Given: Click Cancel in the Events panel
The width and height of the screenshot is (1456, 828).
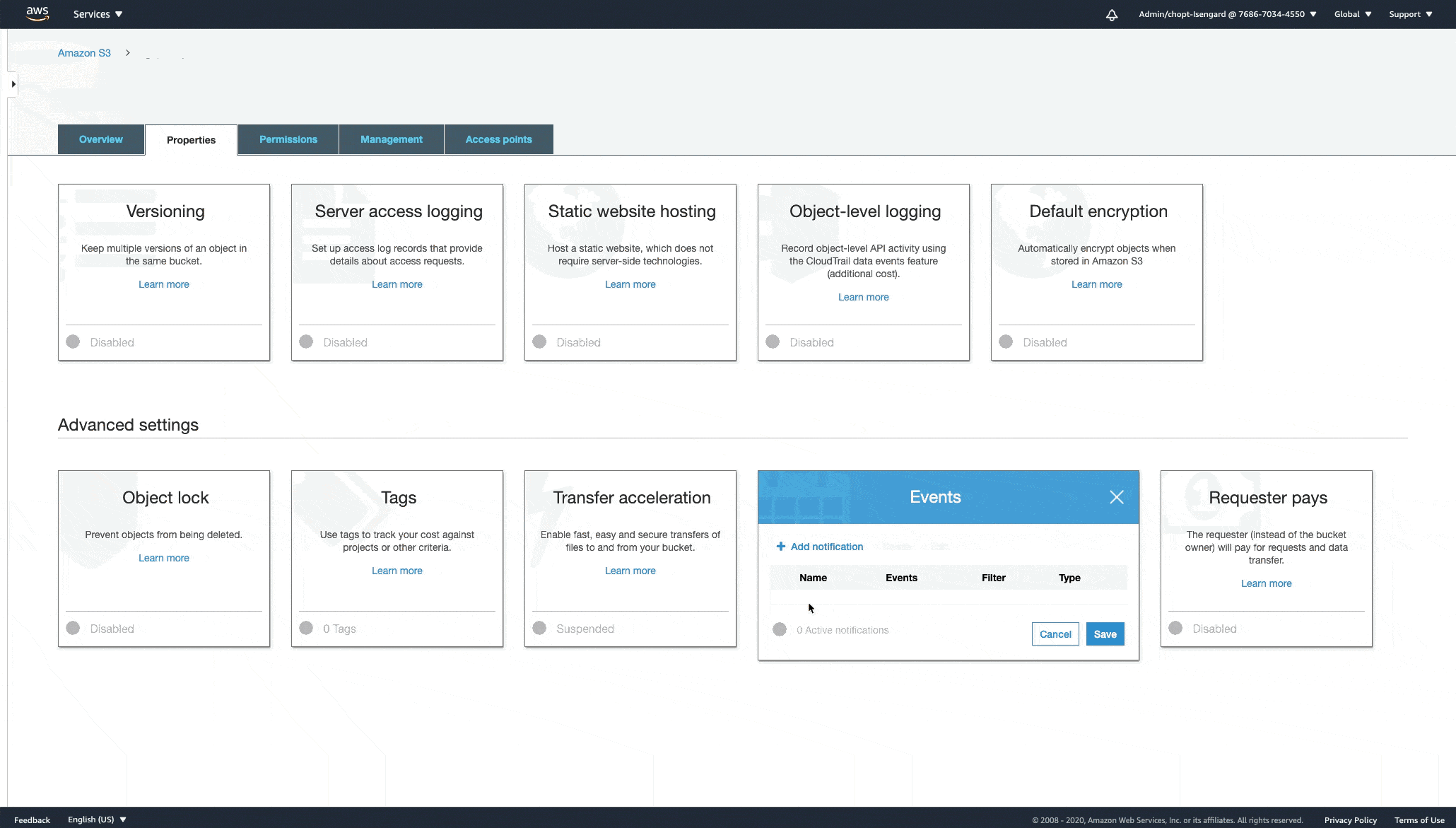Looking at the screenshot, I should coord(1055,634).
